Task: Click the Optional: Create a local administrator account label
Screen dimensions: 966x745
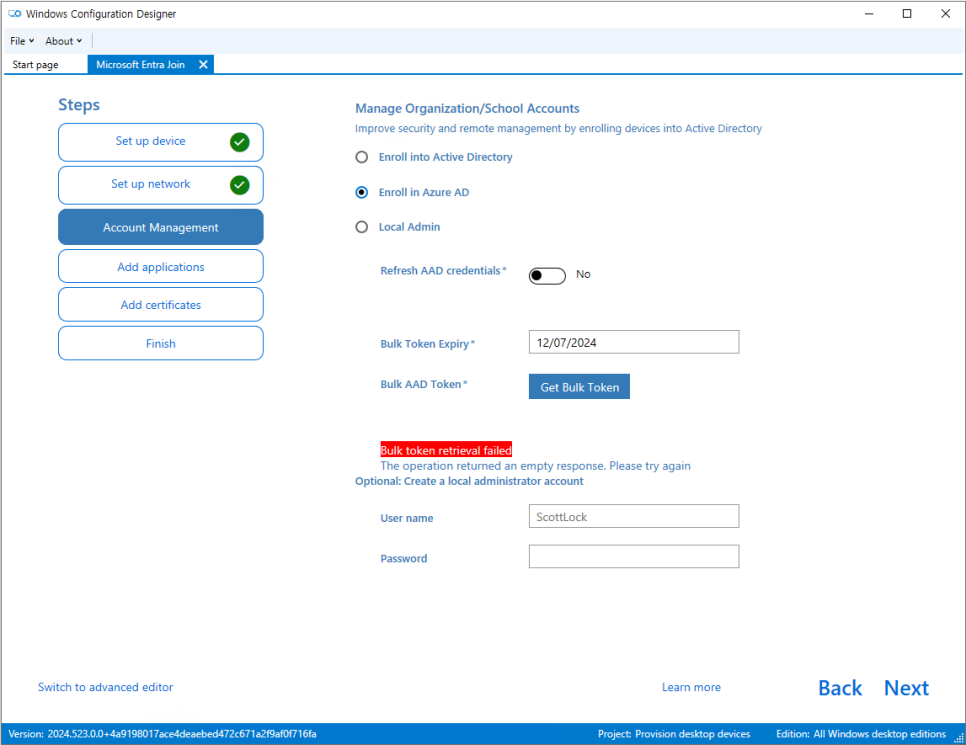Action: point(469,481)
